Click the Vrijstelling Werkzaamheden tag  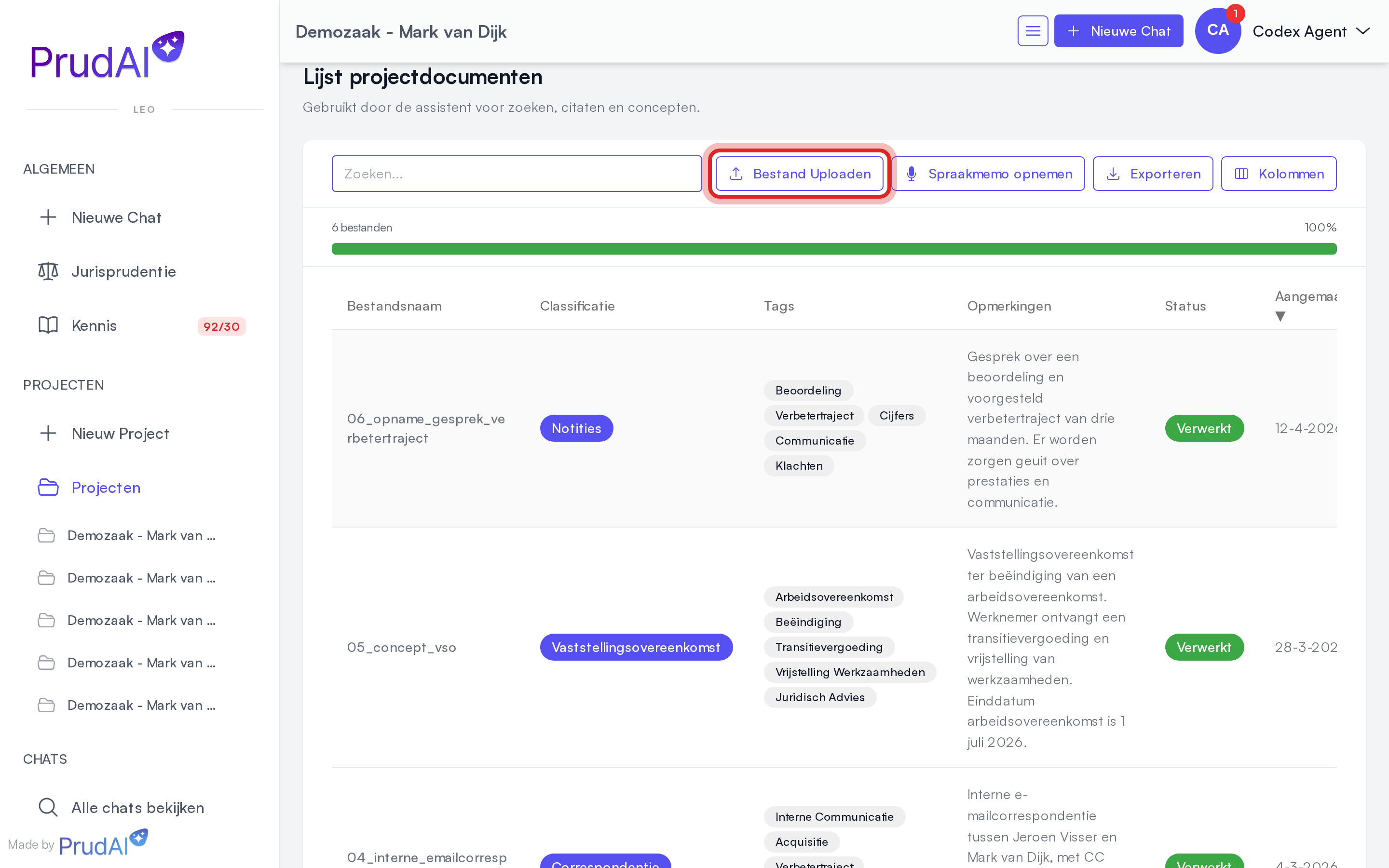850,672
